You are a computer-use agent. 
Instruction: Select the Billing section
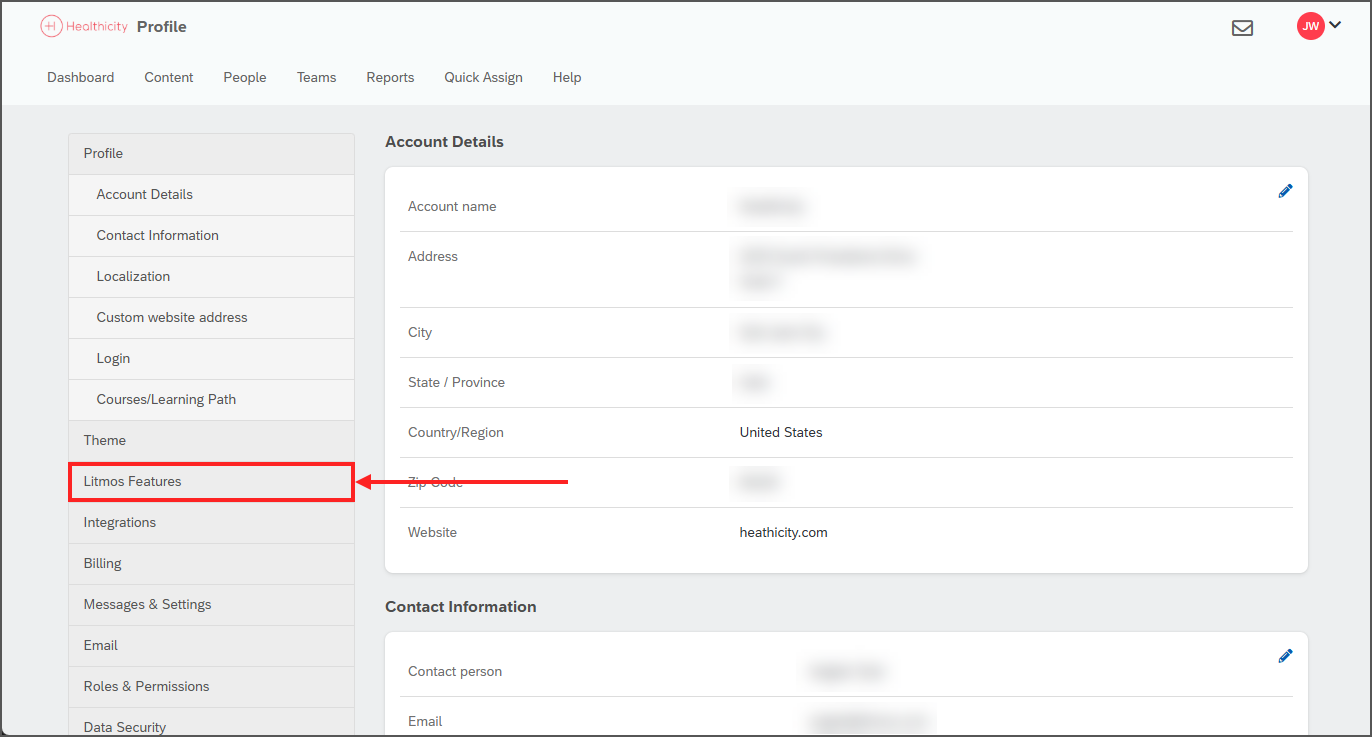pyautogui.click(x=102, y=563)
